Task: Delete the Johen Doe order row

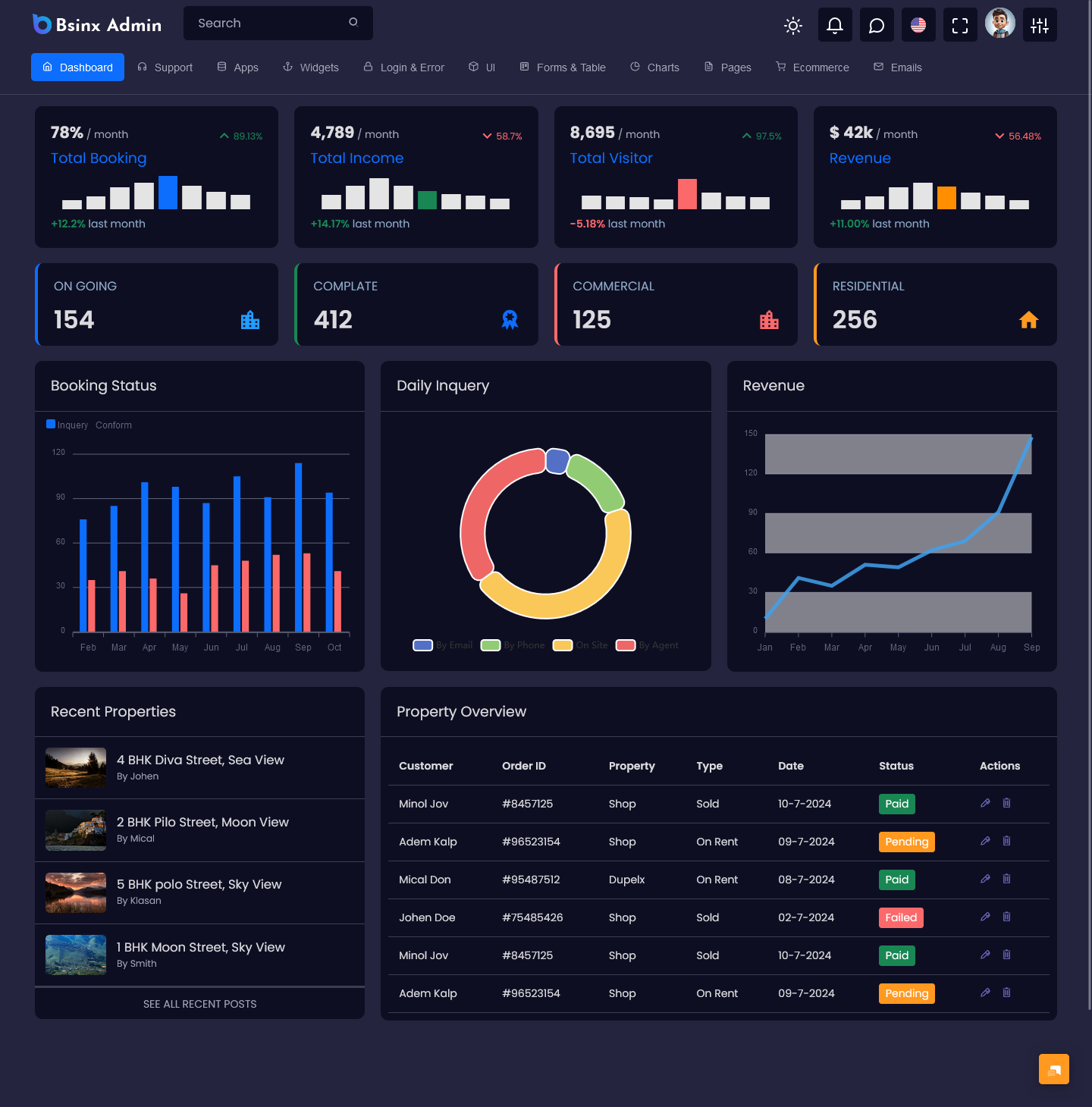Action: 1006,917
